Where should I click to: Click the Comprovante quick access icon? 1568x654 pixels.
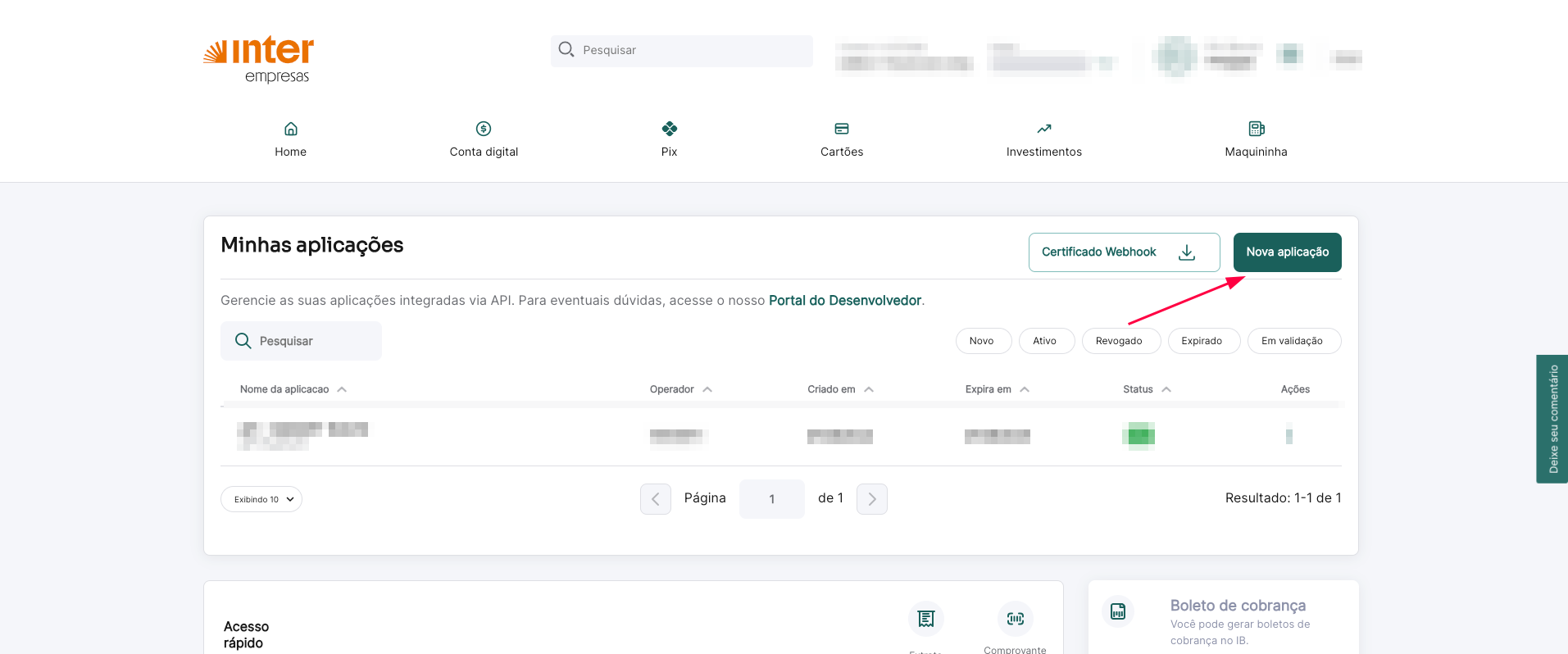coord(1016,619)
